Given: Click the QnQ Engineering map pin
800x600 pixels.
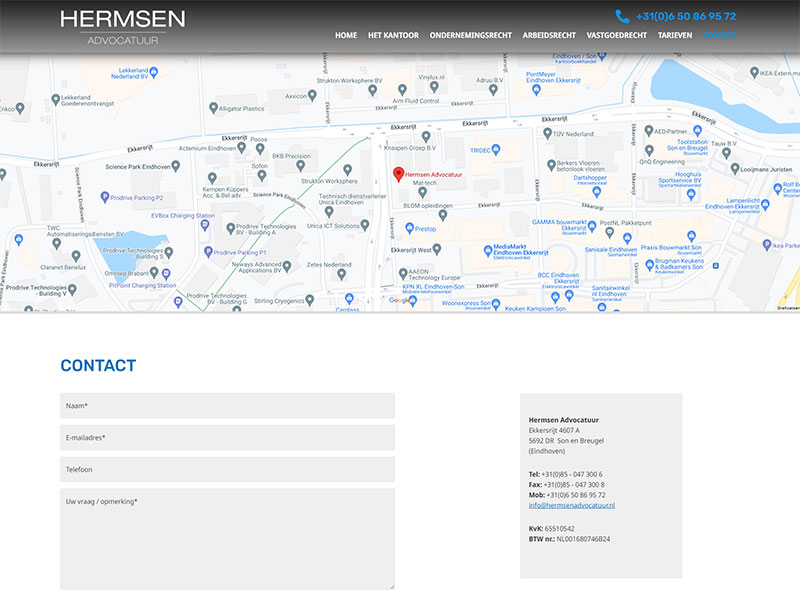Looking at the screenshot, I should [x=649, y=151].
